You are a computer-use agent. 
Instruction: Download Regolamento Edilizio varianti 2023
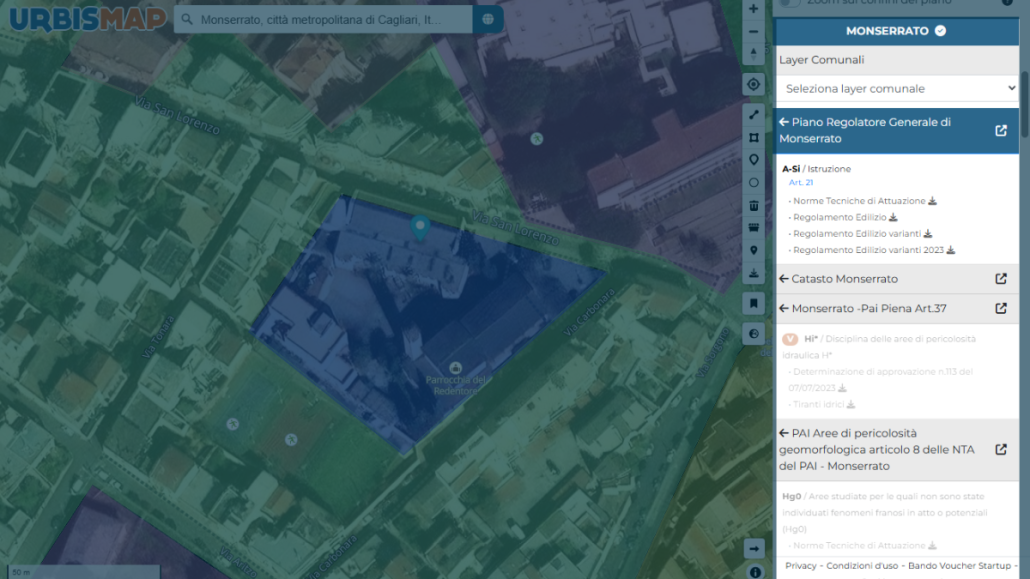point(951,250)
